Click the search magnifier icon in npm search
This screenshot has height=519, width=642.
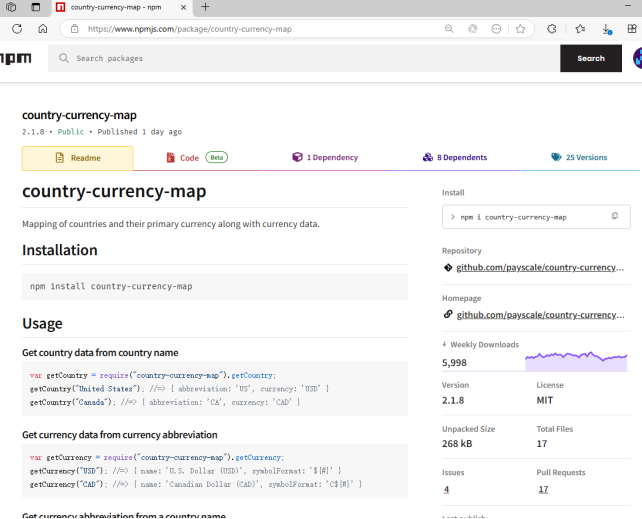point(63,58)
